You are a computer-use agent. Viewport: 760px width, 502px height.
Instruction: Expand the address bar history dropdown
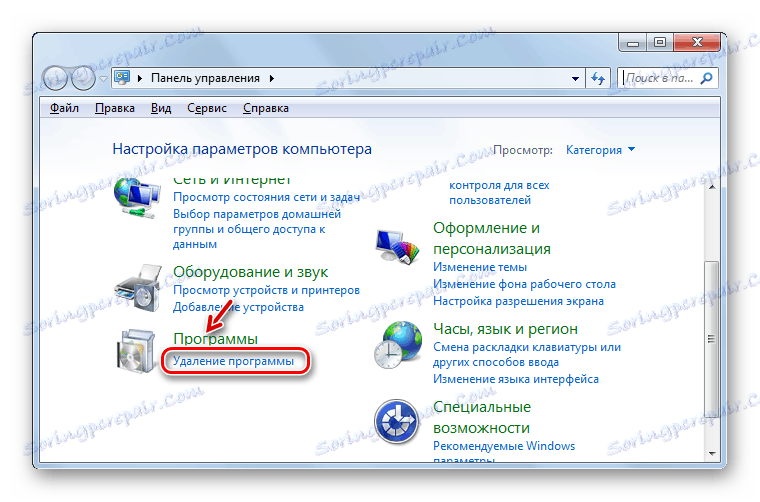(x=575, y=78)
